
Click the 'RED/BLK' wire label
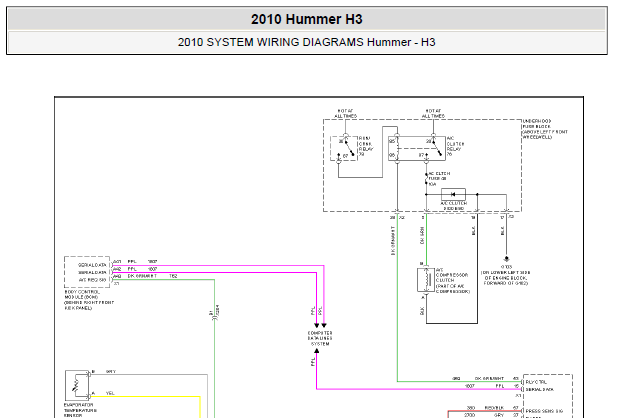pos(494,408)
